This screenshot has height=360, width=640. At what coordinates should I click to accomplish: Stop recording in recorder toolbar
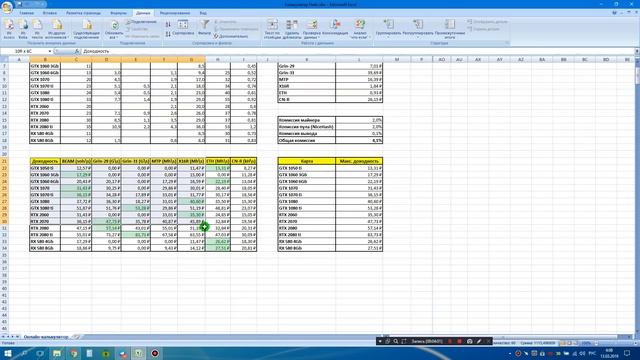(459, 341)
